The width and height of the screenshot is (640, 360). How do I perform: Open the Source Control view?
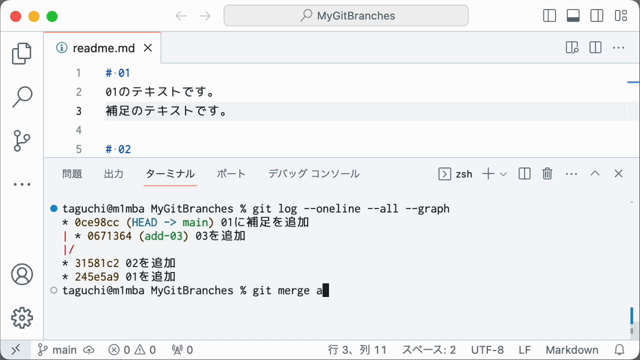pyautogui.click(x=22, y=141)
